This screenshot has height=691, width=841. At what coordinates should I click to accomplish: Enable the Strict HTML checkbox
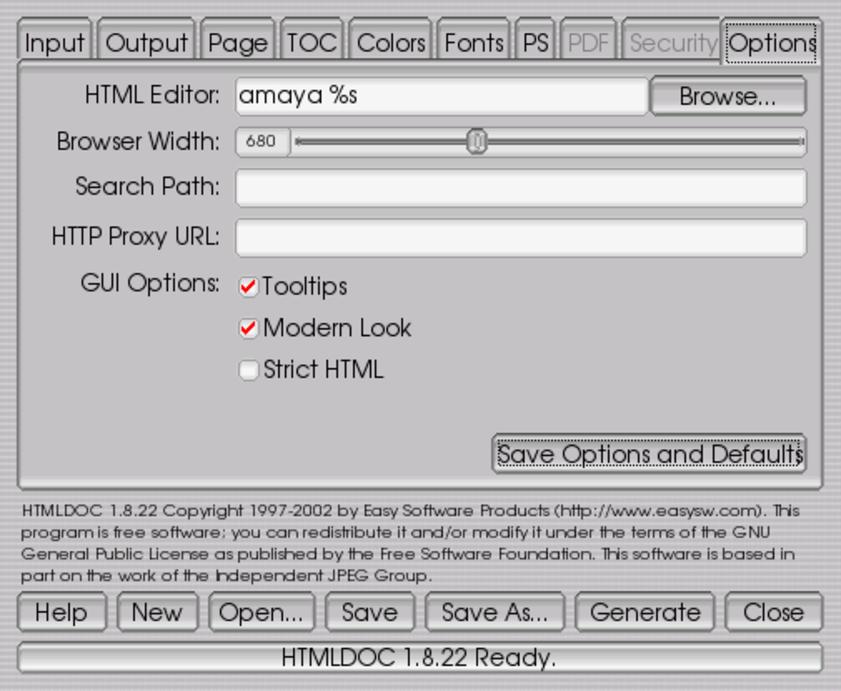point(249,371)
